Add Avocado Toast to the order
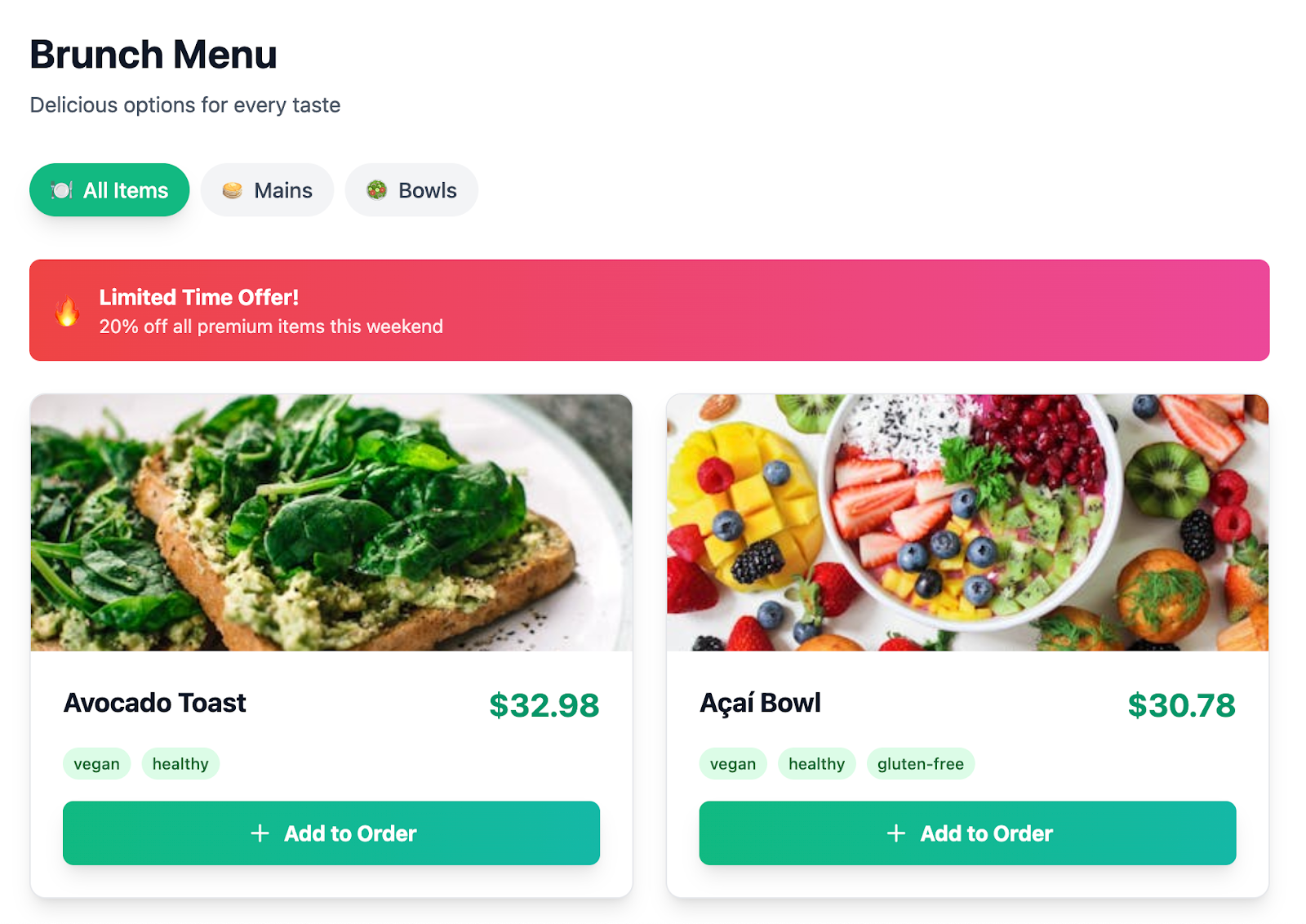This screenshot has width=1306, height=924. pyautogui.click(x=331, y=833)
